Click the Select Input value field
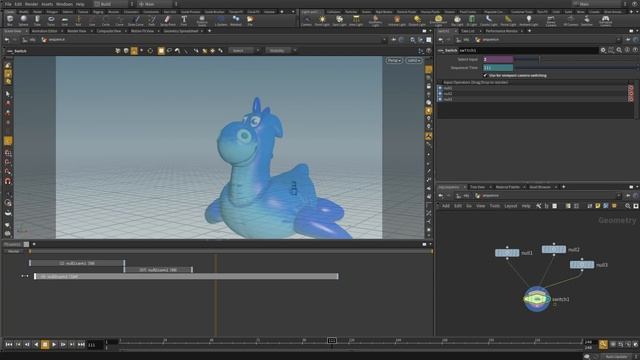This screenshot has height=360, width=640. click(x=498, y=60)
